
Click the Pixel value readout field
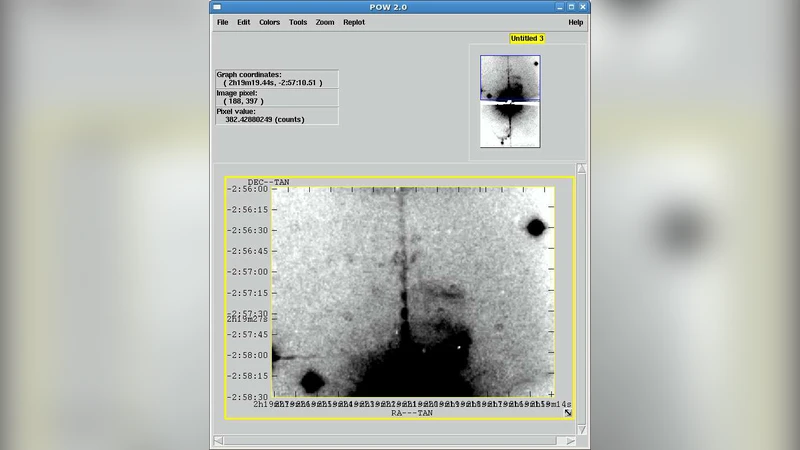[x=277, y=115]
